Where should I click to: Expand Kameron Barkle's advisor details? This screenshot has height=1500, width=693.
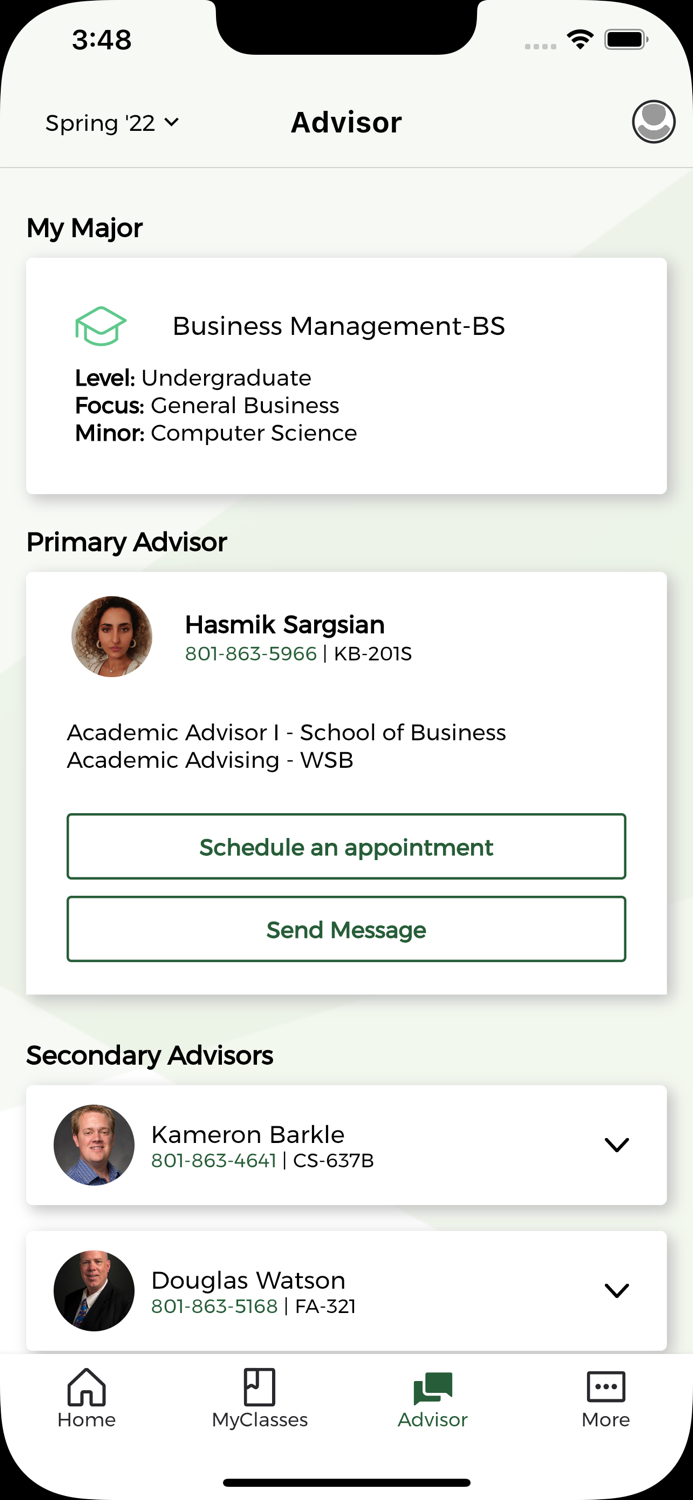pyautogui.click(x=617, y=1145)
